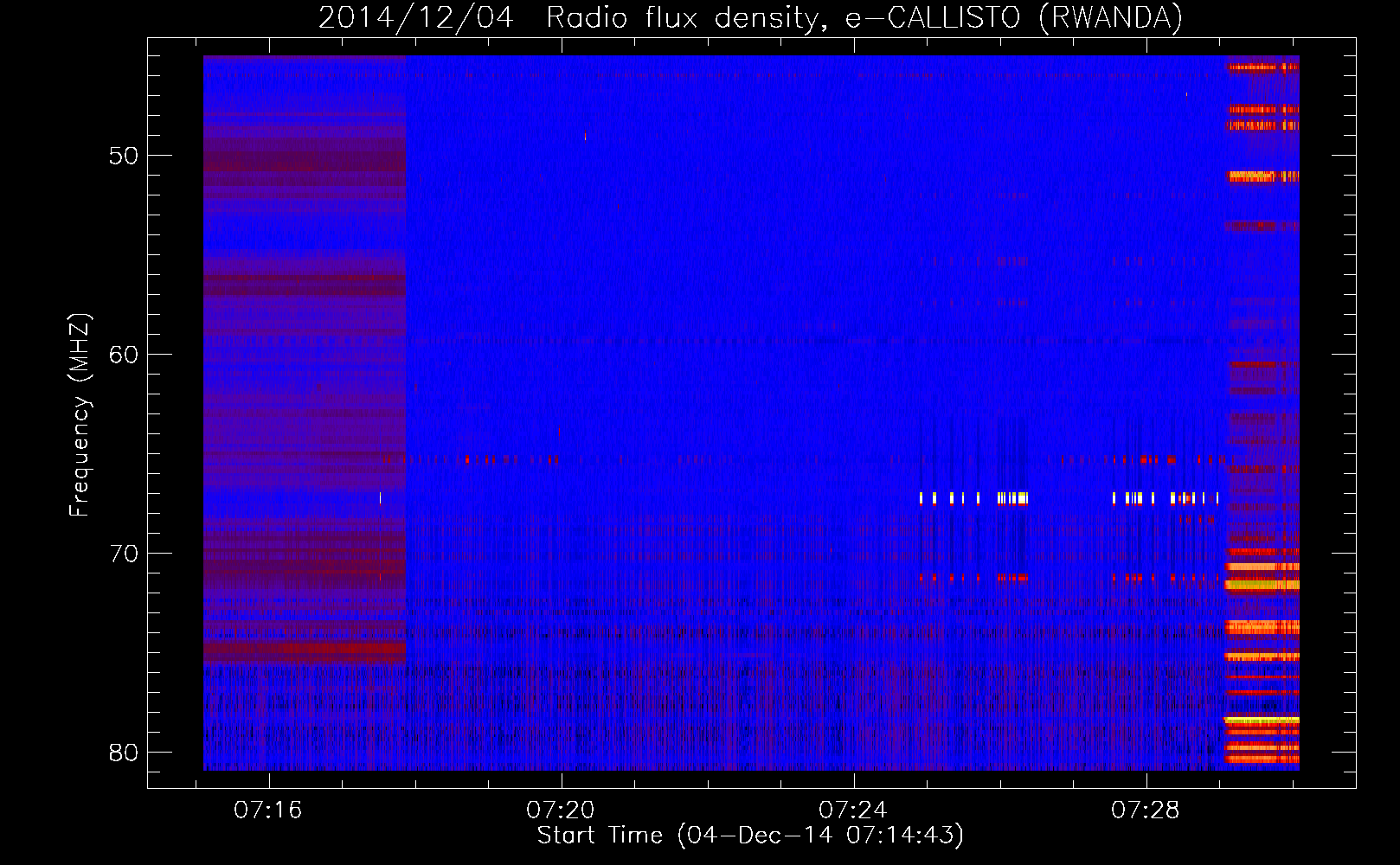Click the 07:28 time tick label
Viewport: 1400px width, 865px height.
point(1146,811)
